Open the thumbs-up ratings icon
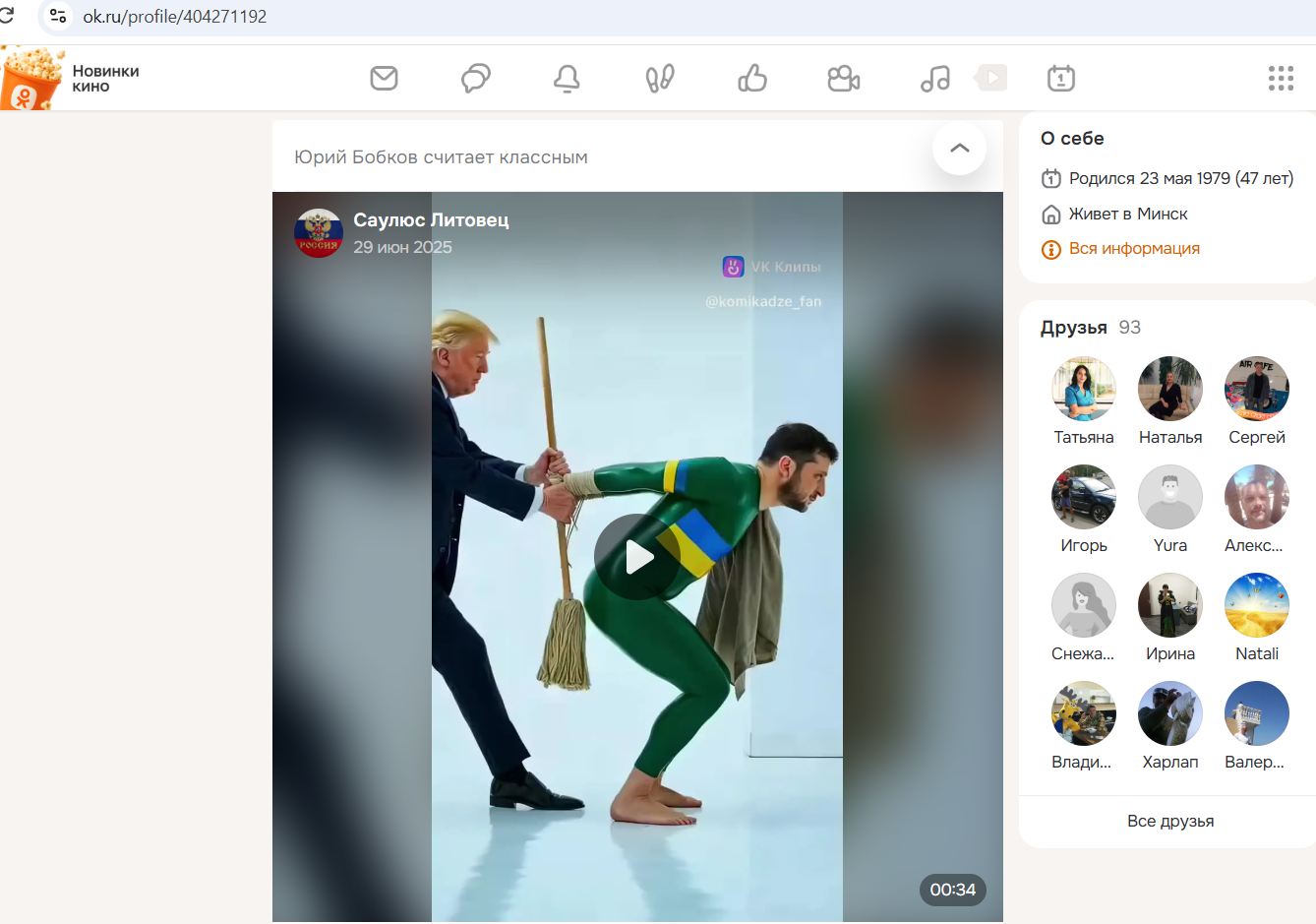This screenshot has width=1316, height=924. pos(752,78)
